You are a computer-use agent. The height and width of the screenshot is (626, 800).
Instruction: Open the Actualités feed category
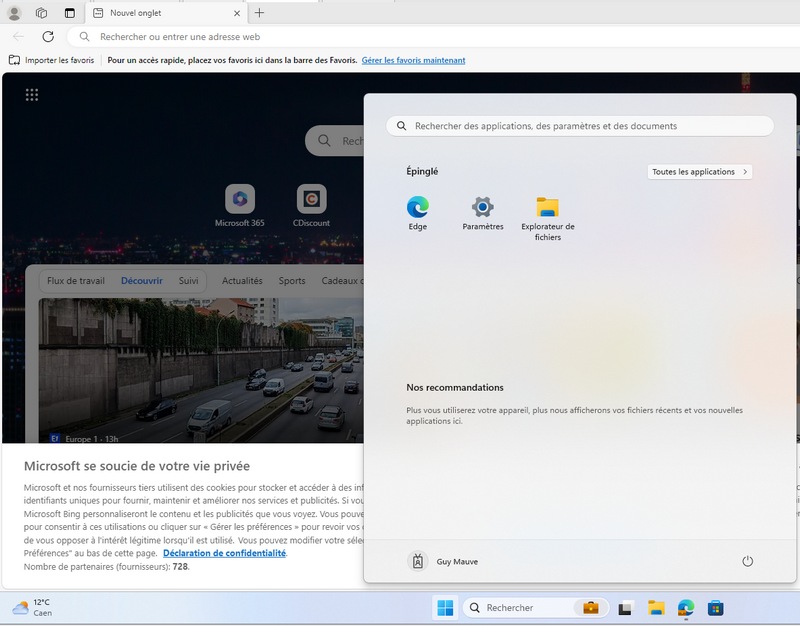242,281
